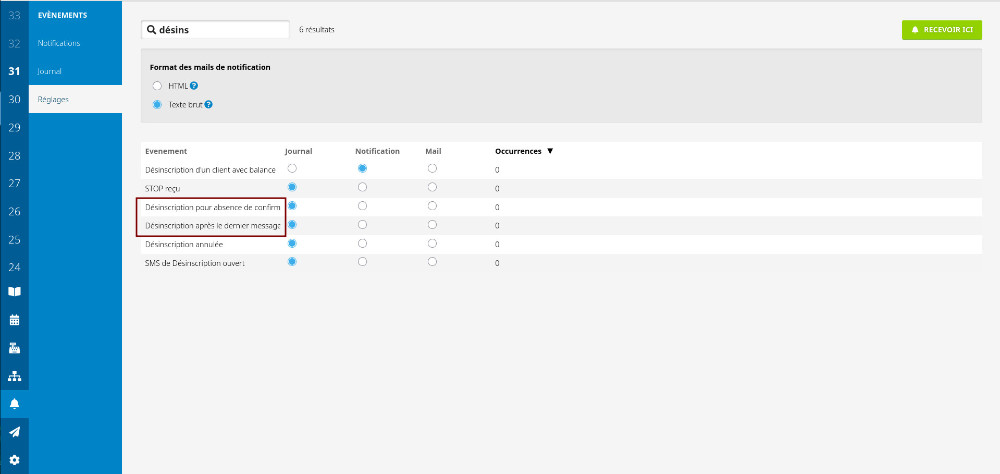1000x474 pixels.
Task: Select day 30 in the left strip
Action: point(14,100)
